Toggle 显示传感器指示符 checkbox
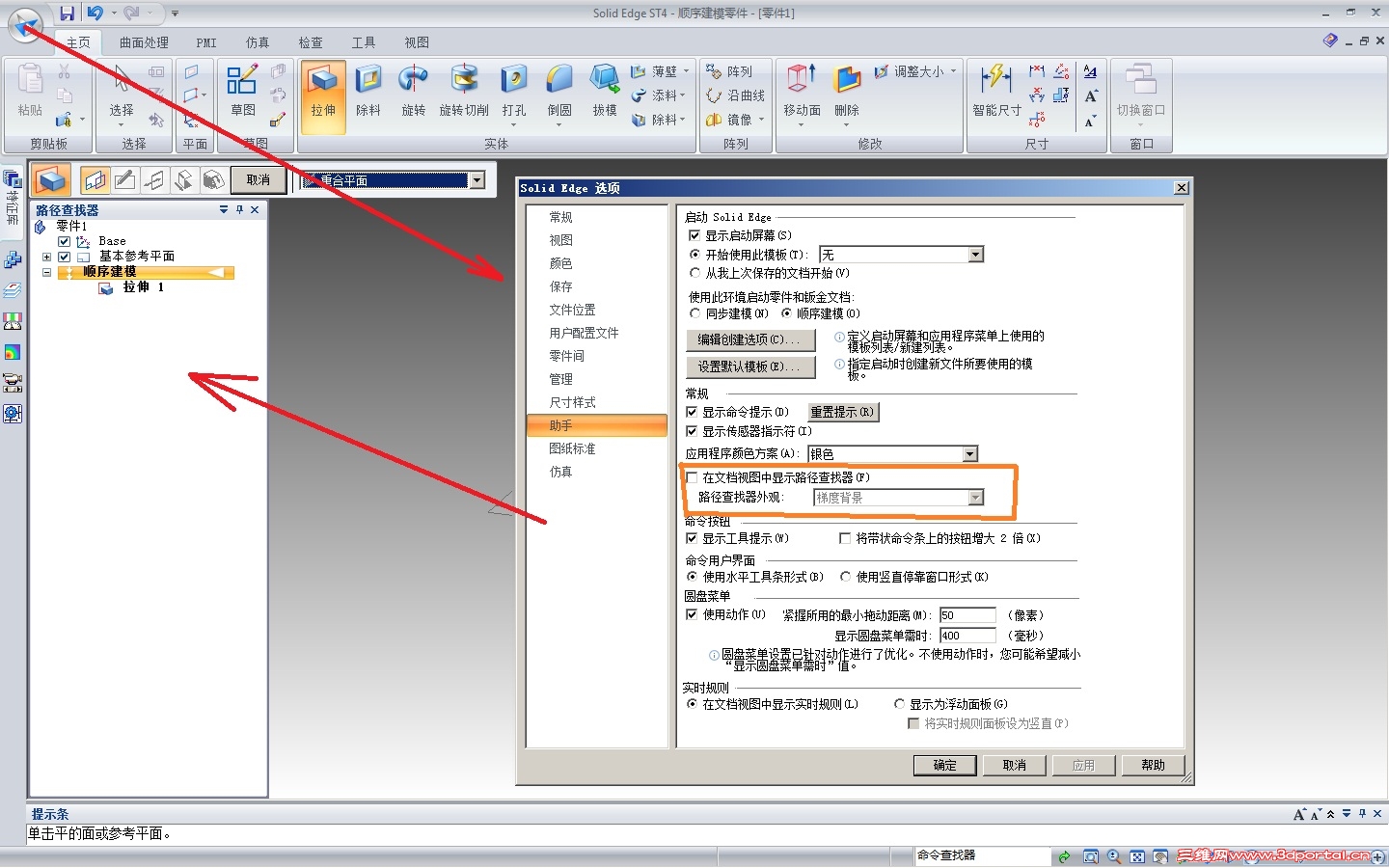1389x868 pixels. [x=692, y=431]
